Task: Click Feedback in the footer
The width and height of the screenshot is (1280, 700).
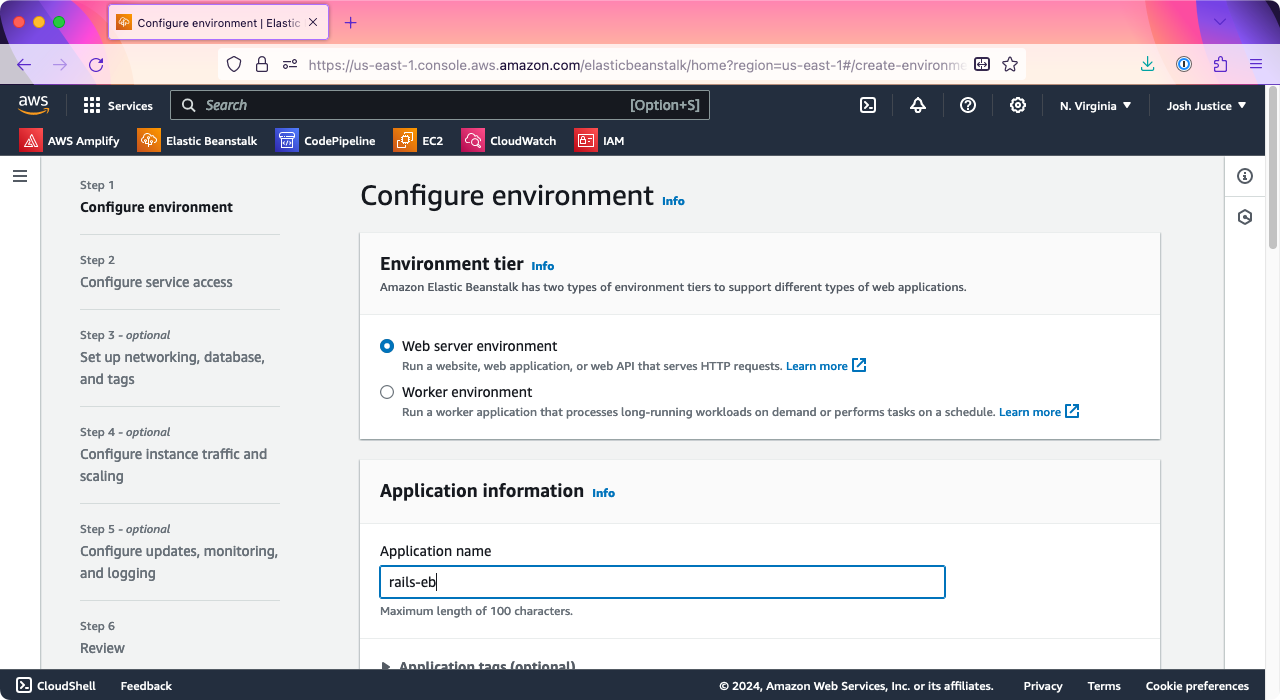Action: coord(146,686)
